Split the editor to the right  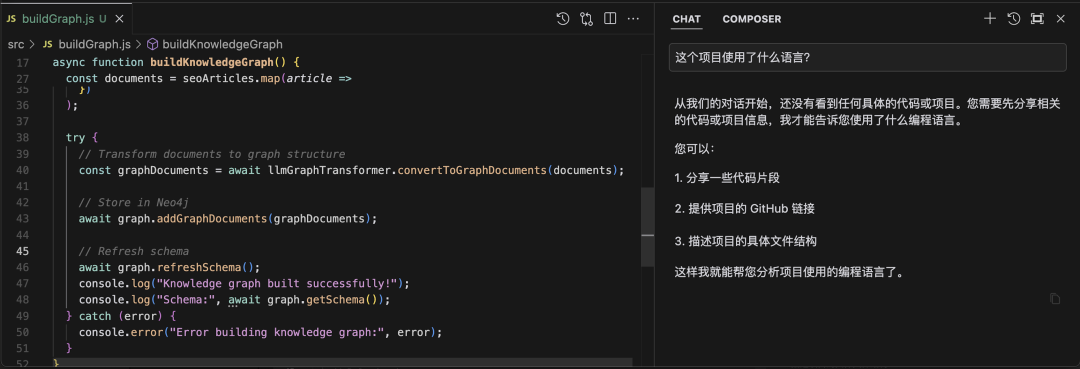pyautogui.click(x=610, y=19)
